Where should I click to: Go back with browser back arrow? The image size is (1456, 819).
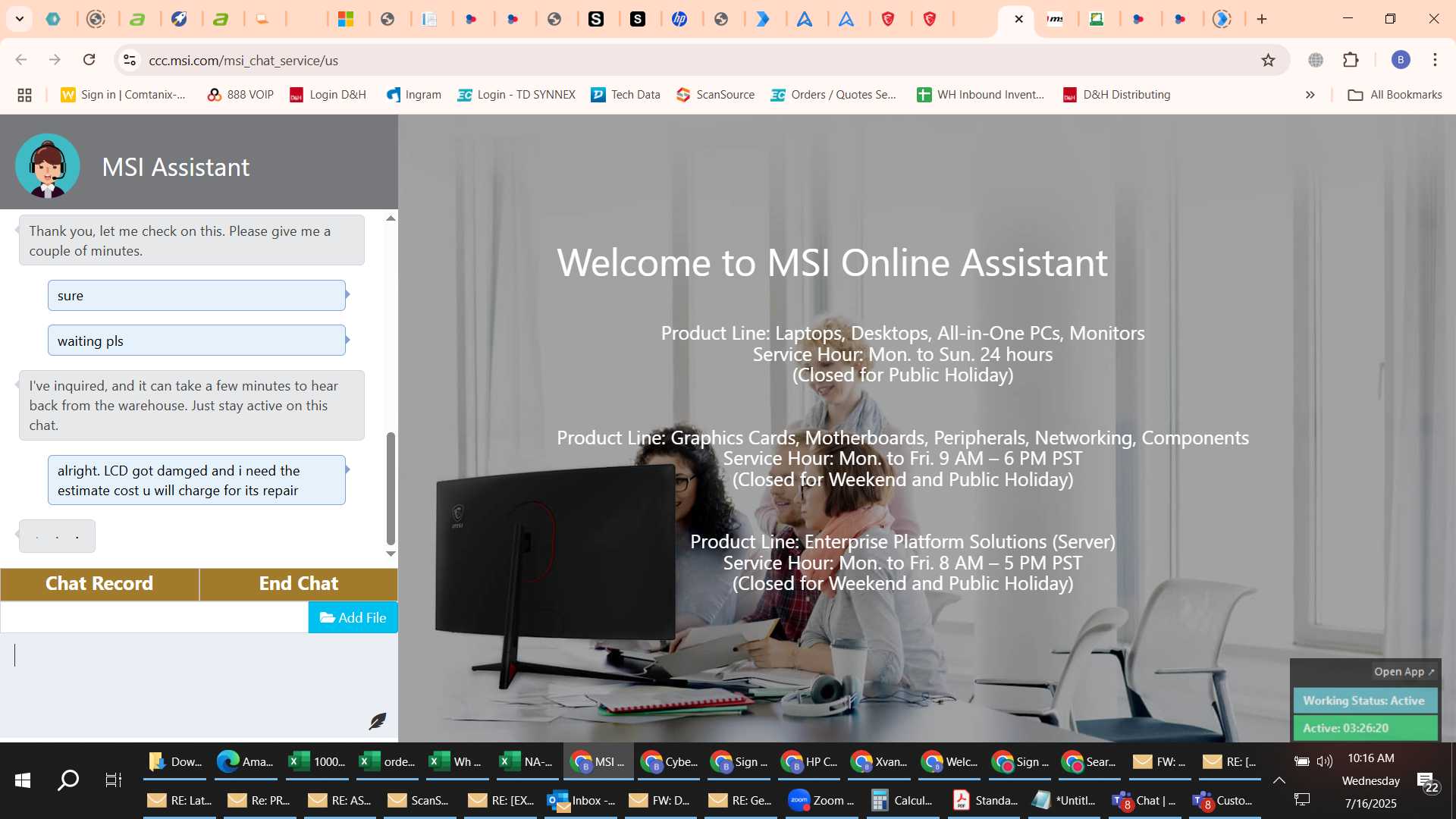click(21, 60)
